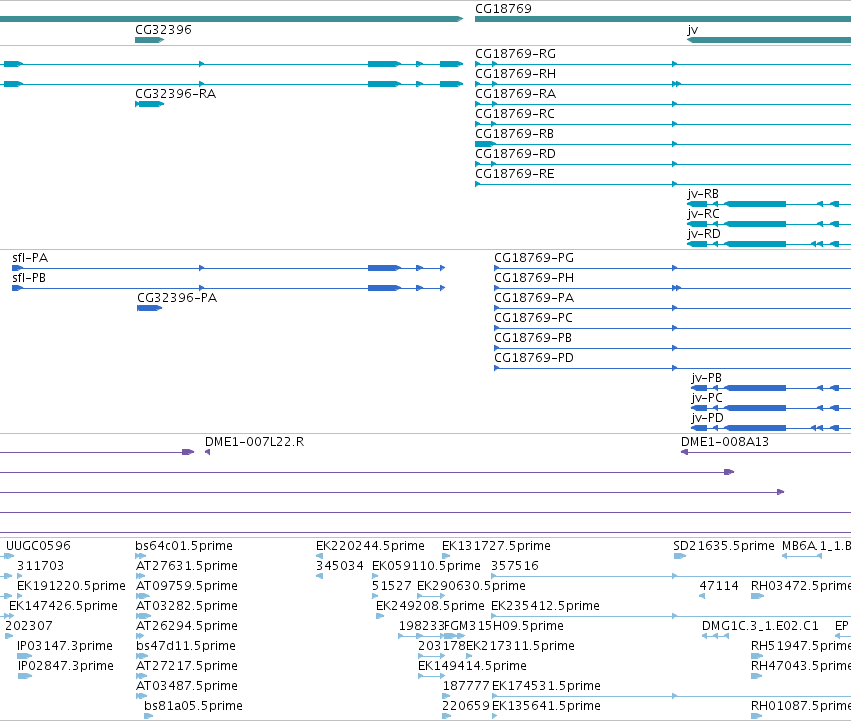Select EST EK220244.5prime
Viewport: 851px width, 721px height.
click(x=370, y=546)
